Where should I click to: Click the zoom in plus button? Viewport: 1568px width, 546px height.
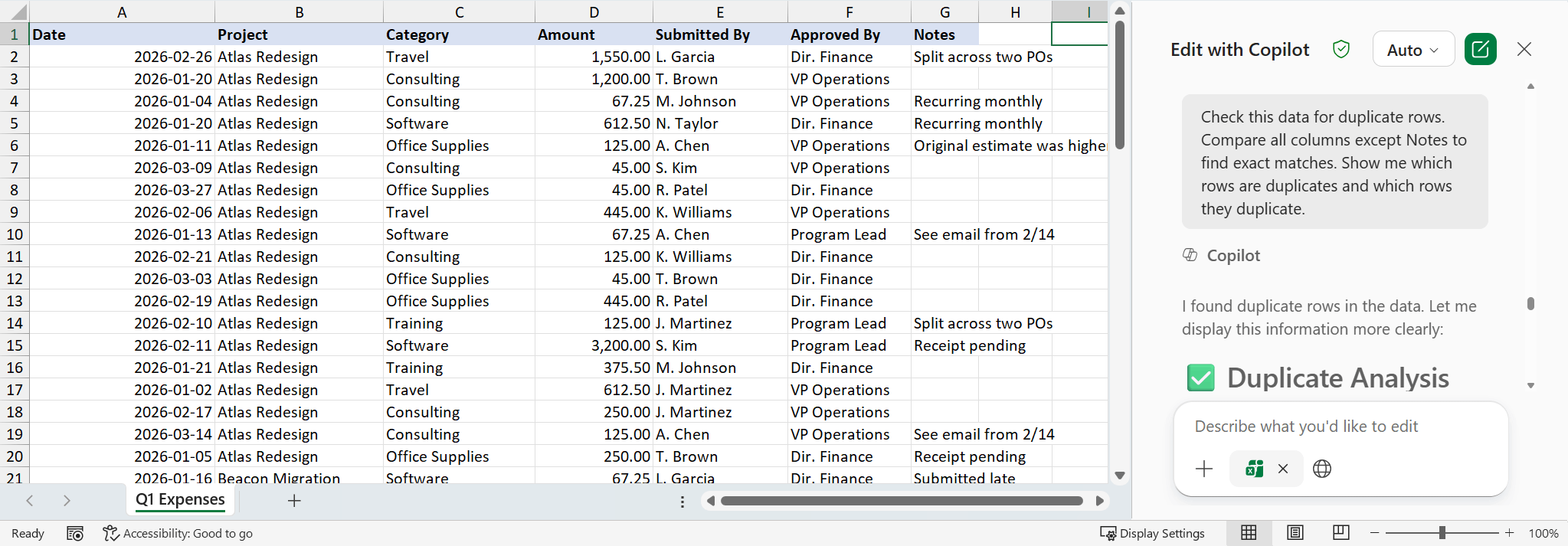[1509, 533]
